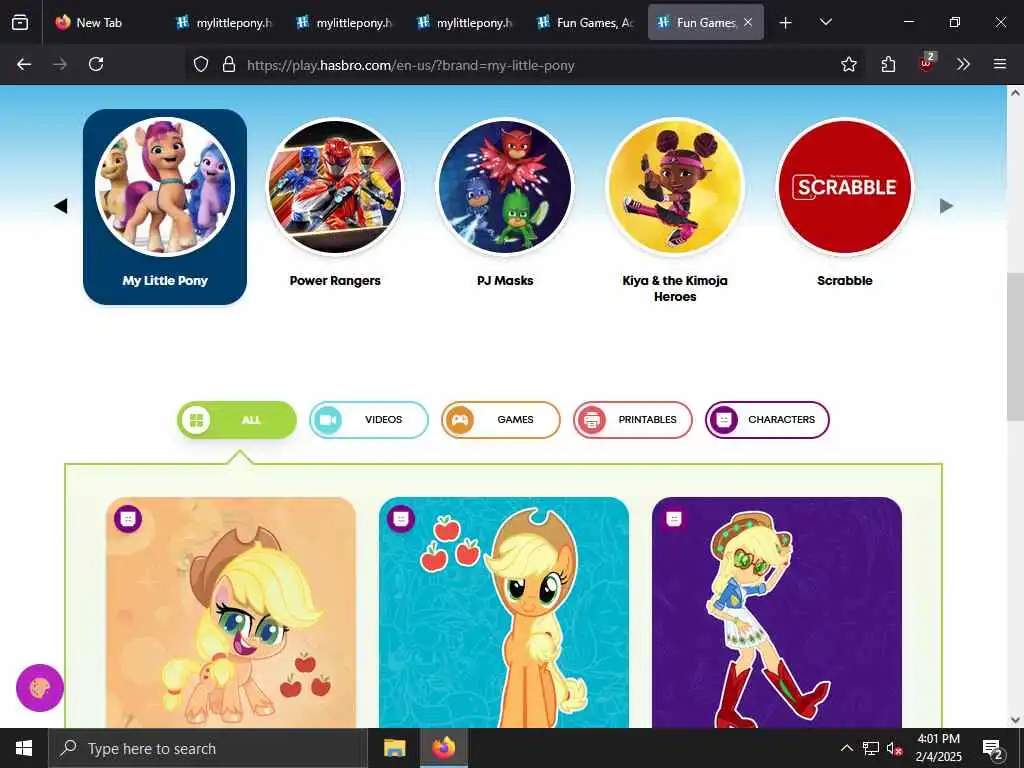Switch to the third mylittlepony.h tab
The width and height of the screenshot is (1024, 768).
tap(464, 23)
